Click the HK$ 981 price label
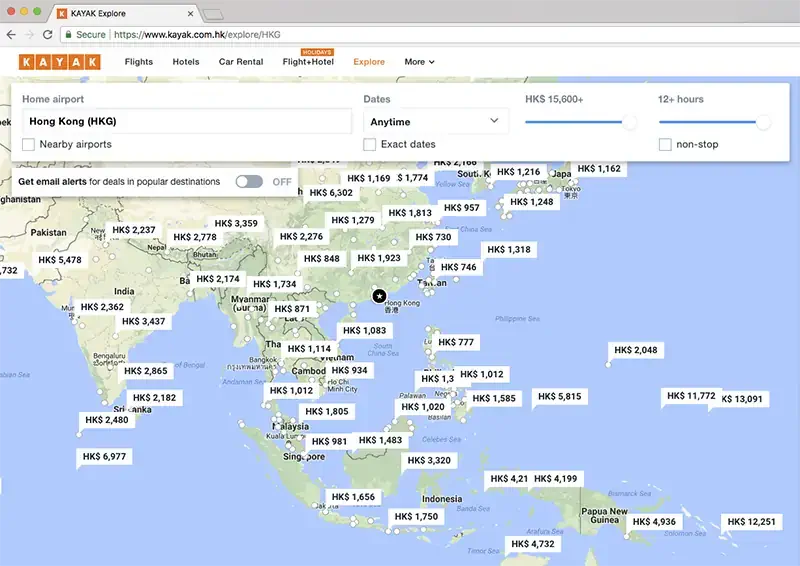This screenshot has height=566, width=800. 329,441
